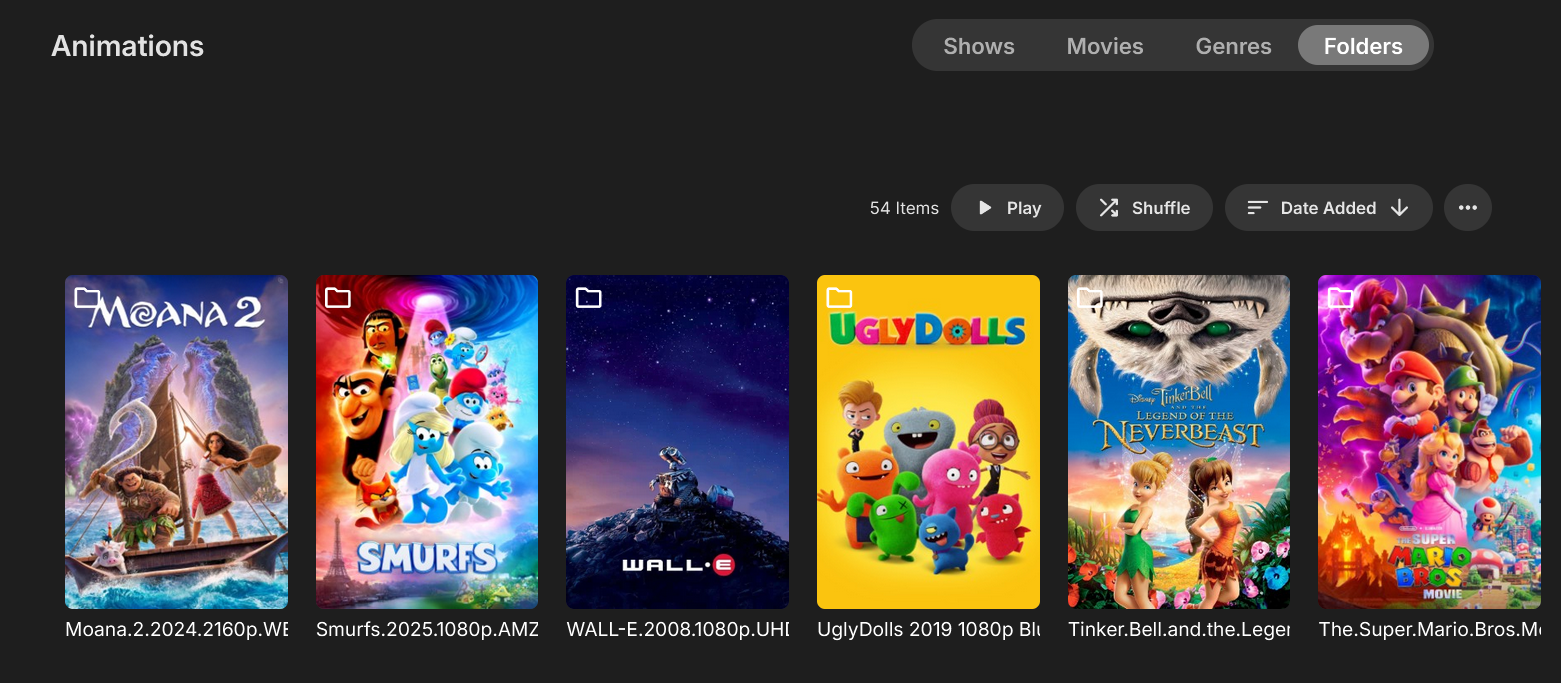The width and height of the screenshot is (1561, 683).
Task: Switch to the Shows tab
Action: coord(978,46)
